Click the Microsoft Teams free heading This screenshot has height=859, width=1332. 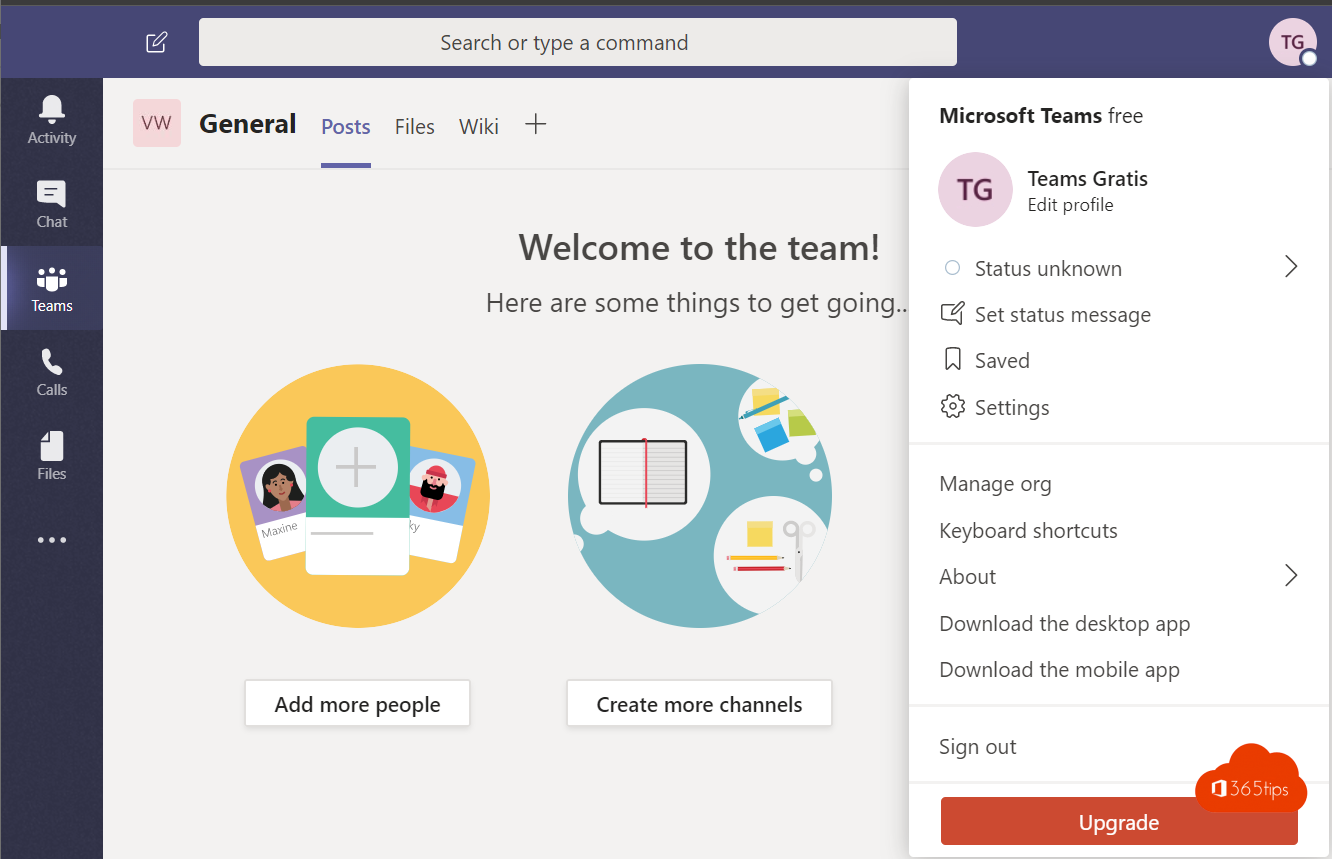coord(1041,116)
